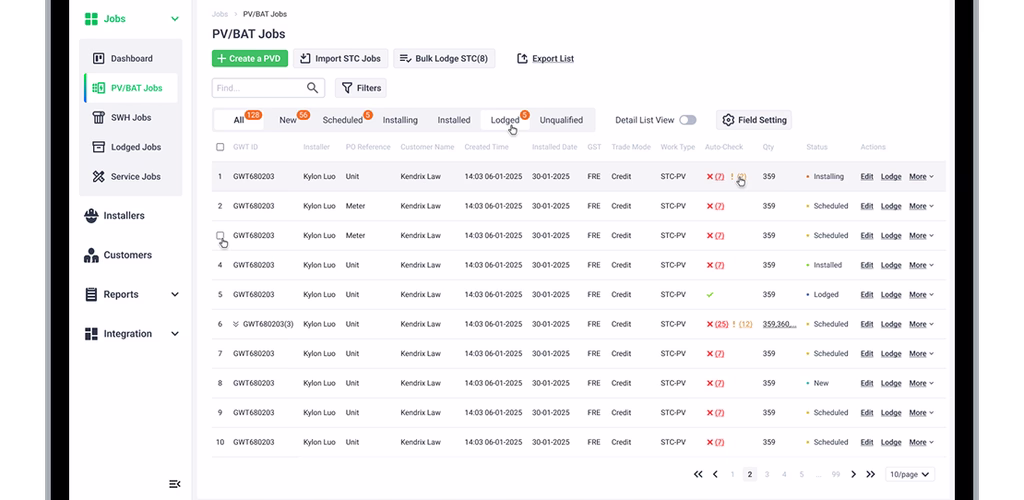Switch to the Scheduled tab
Image resolution: width=1024 pixels, height=500 pixels.
342,120
